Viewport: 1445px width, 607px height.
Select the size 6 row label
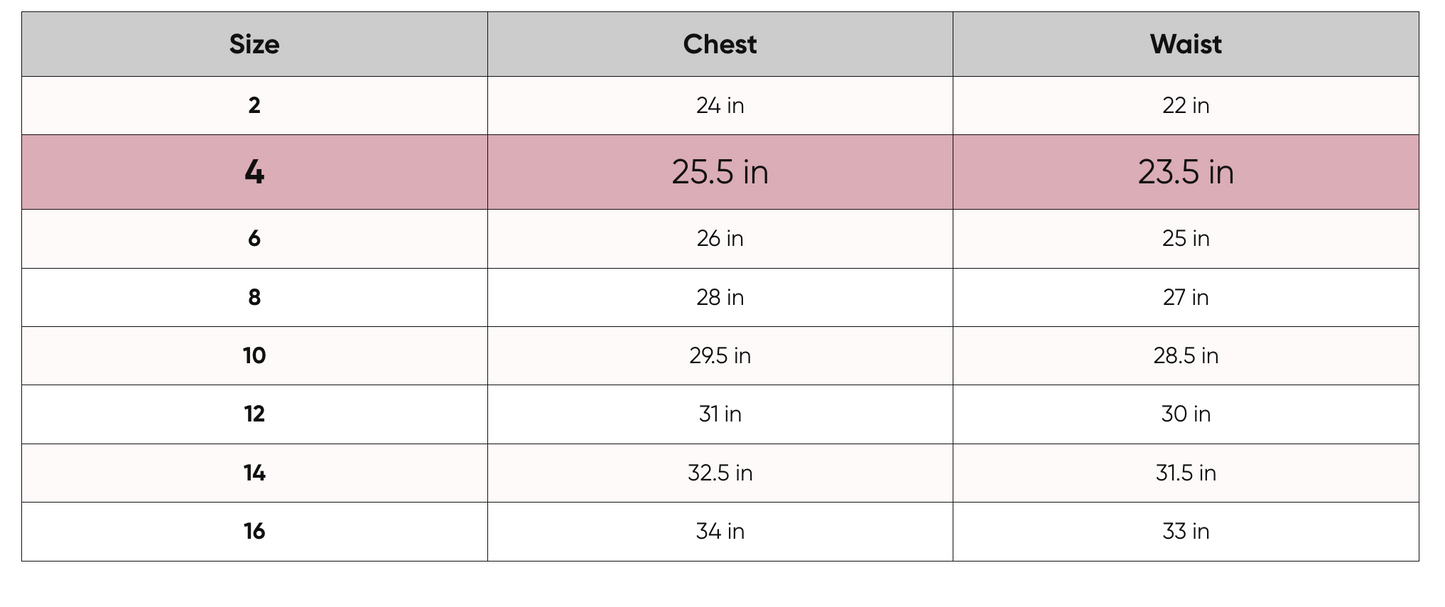[254, 238]
